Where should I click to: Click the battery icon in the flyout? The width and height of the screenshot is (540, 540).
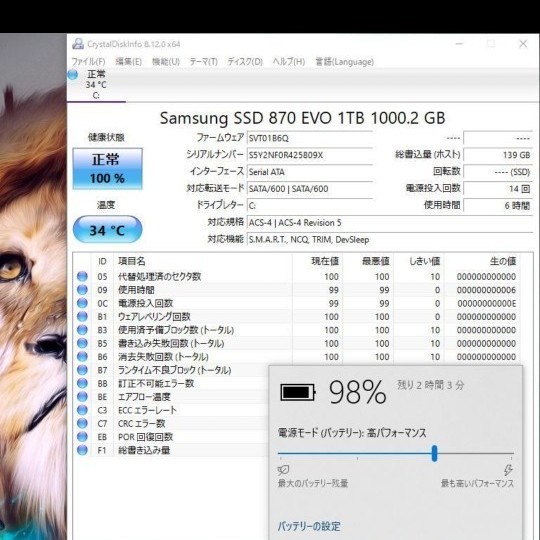(x=298, y=392)
